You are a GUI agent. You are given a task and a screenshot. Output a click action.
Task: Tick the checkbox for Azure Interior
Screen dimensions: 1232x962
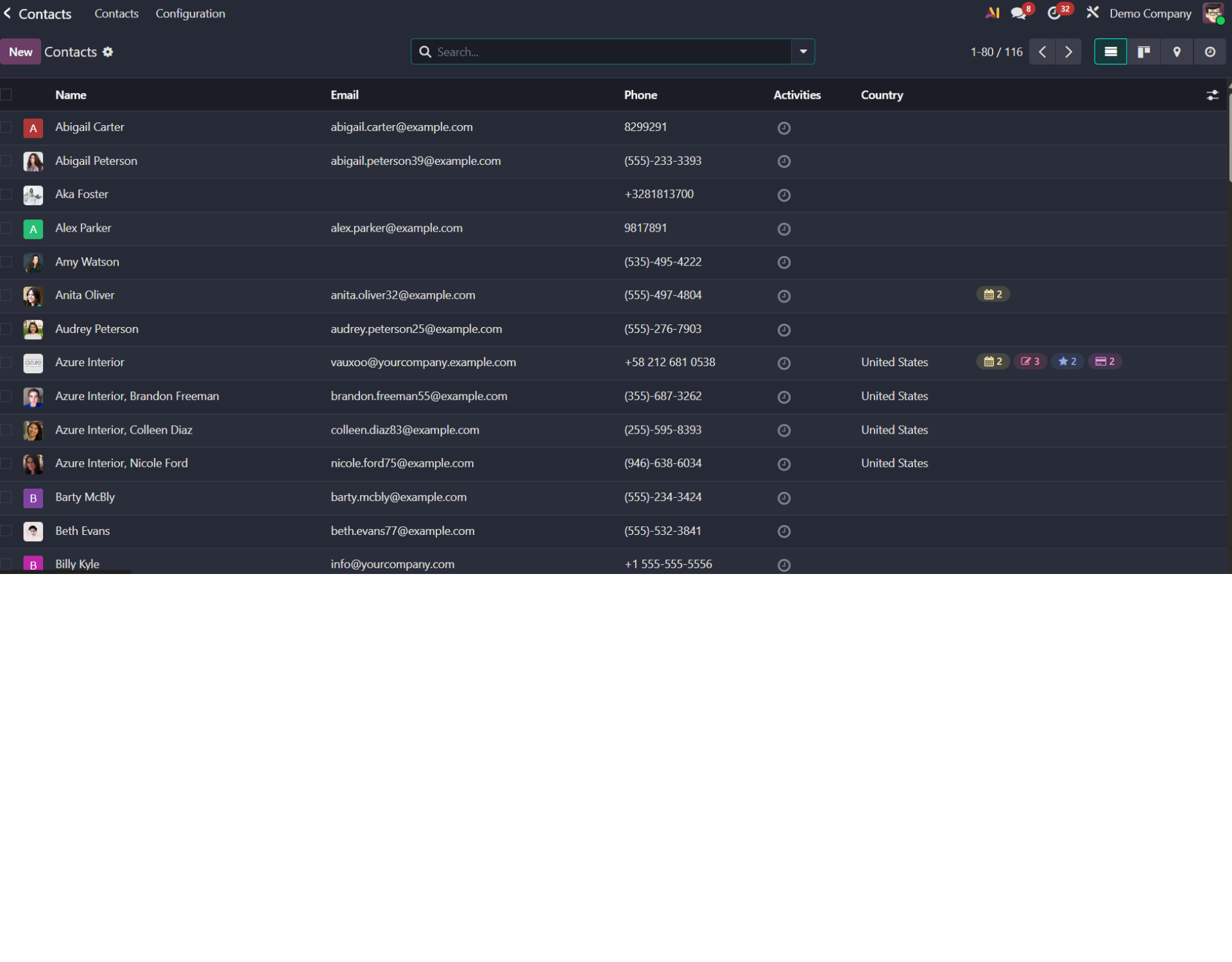pyautogui.click(x=6, y=362)
